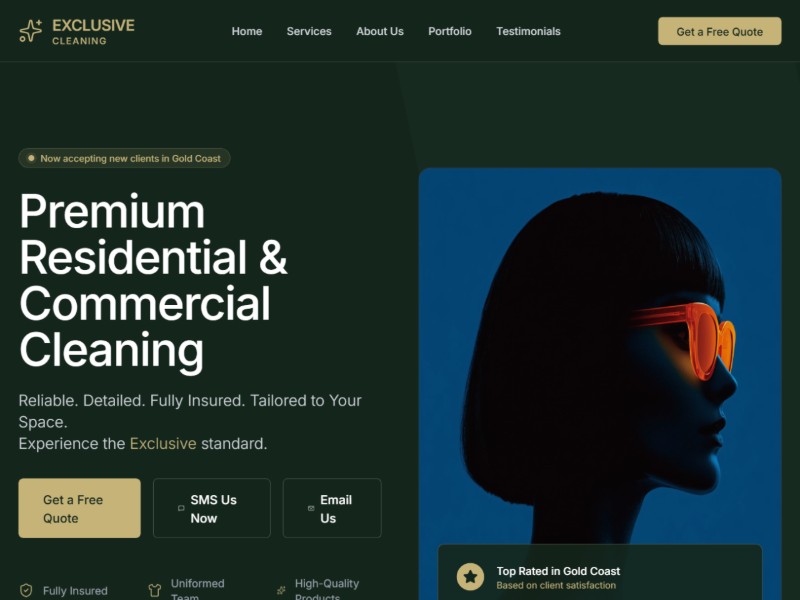The image size is (800, 600).
Task: Click the t-shirt icon next to Uniformed Team
Action: pyautogui.click(x=155, y=589)
